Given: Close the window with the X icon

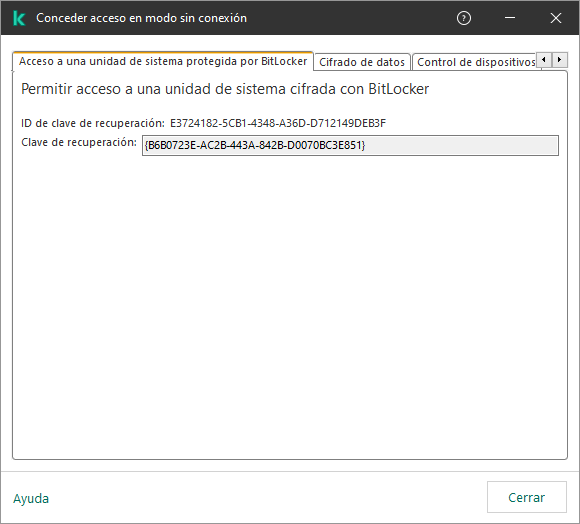Looking at the screenshot, I should click(x=556, y=18).
